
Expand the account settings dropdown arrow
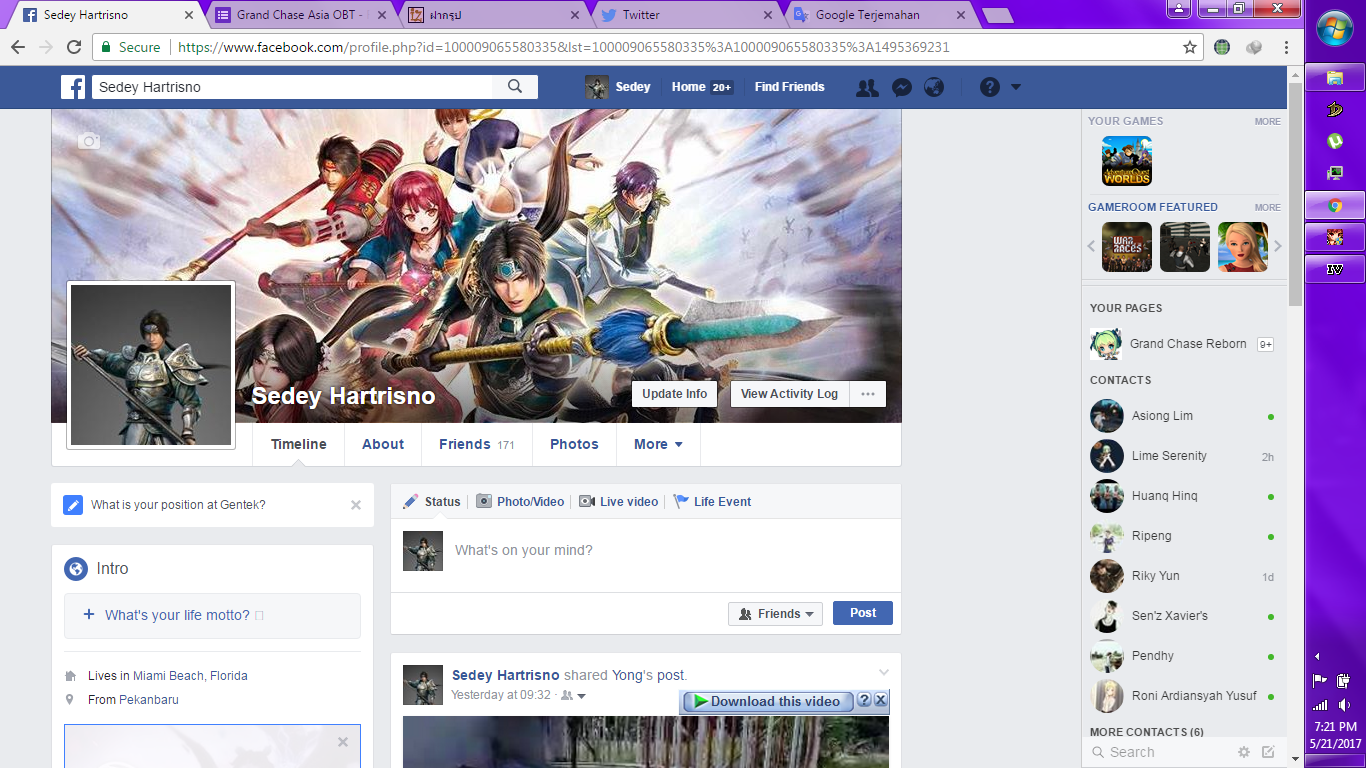[x=1016, y=87]
